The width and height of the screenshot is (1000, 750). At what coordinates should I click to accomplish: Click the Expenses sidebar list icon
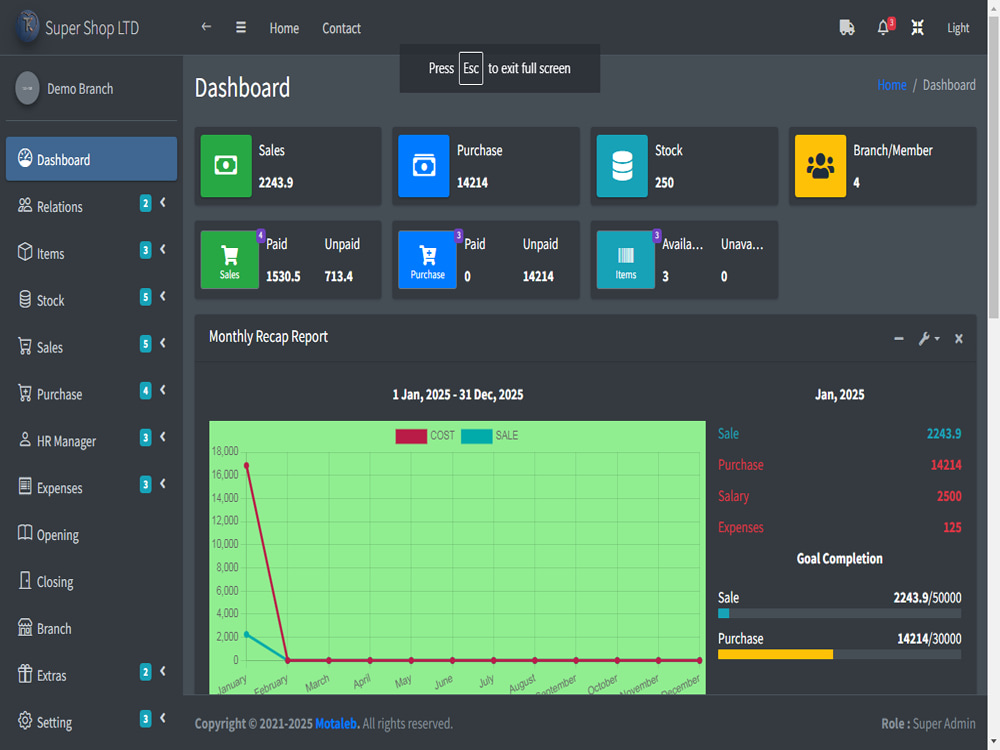tap(25, 487)
